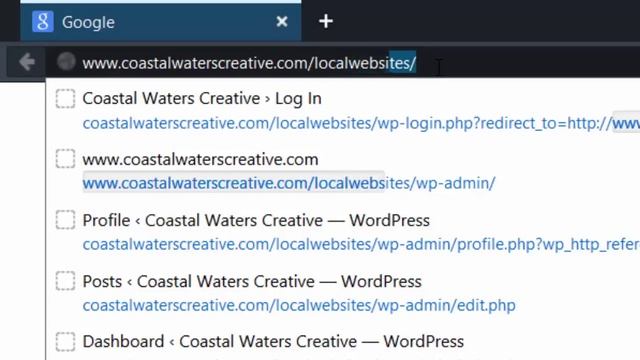The height and width of the screenshot is (360, 640).
Task: Click the page icon beside Profile suggestion
Action: click(x=65, y=220)
